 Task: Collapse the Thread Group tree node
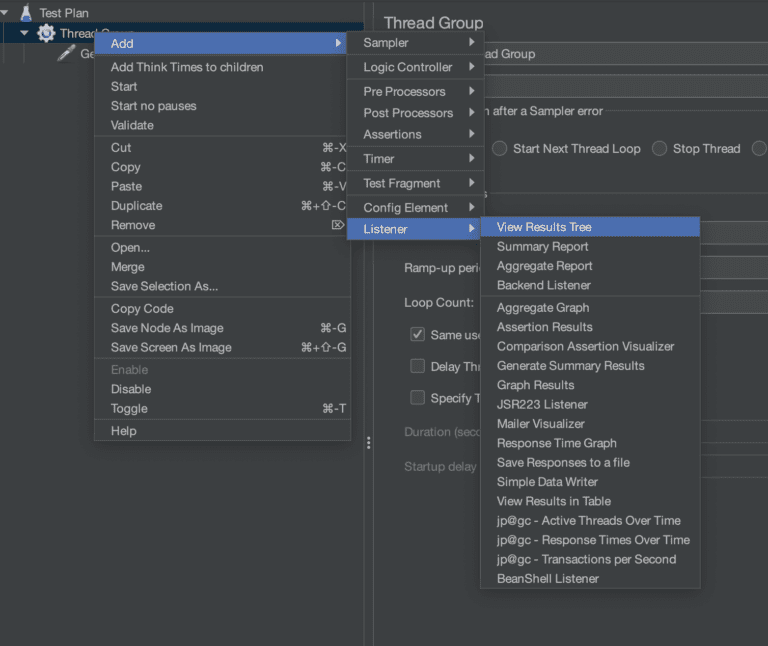pyautogui.click(x=24, y=33)
